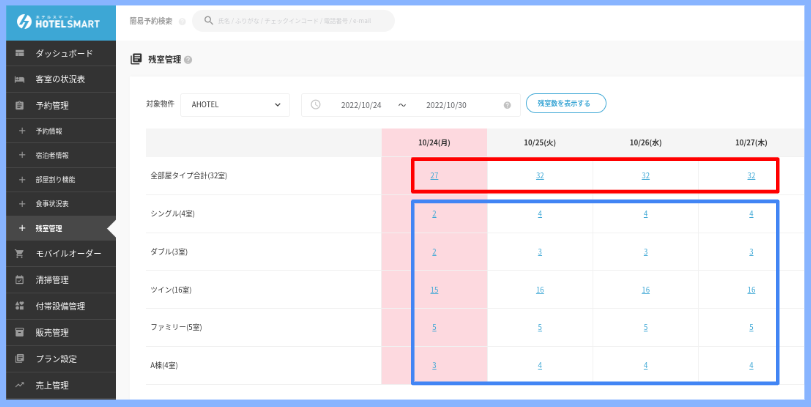Click the dashboard icon in sidebar

(x=20, y=53)
